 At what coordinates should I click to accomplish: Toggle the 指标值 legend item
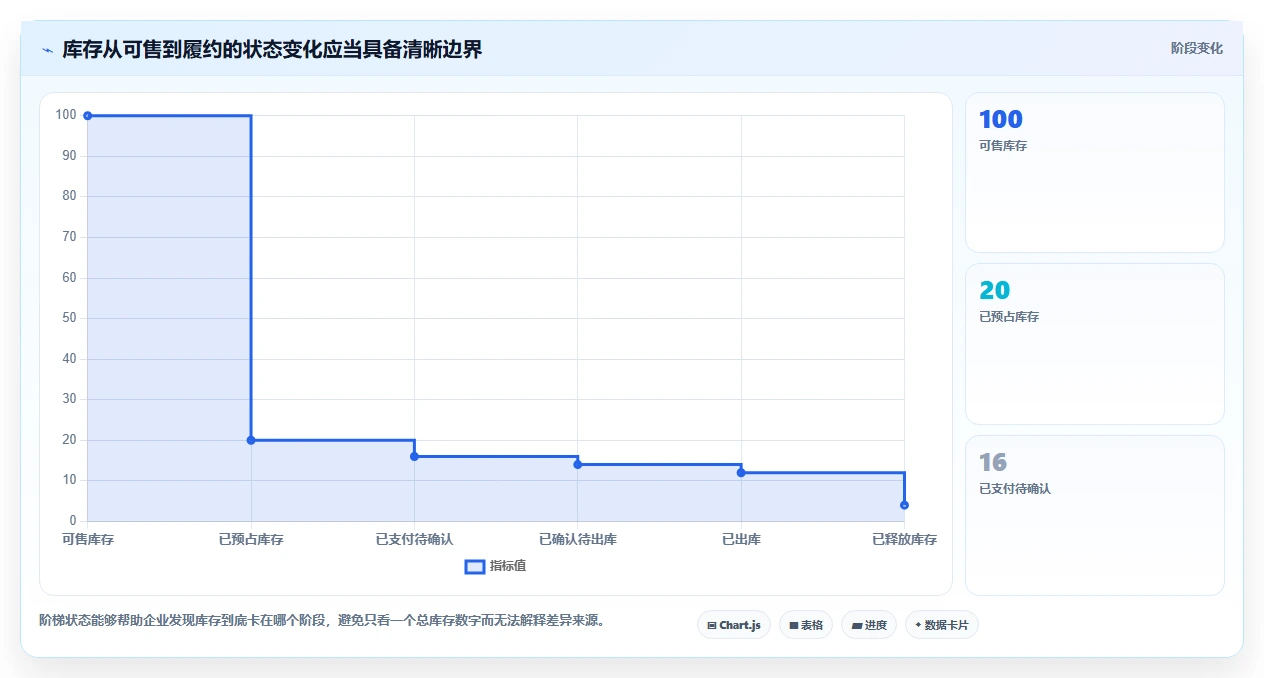pos(496,567)
